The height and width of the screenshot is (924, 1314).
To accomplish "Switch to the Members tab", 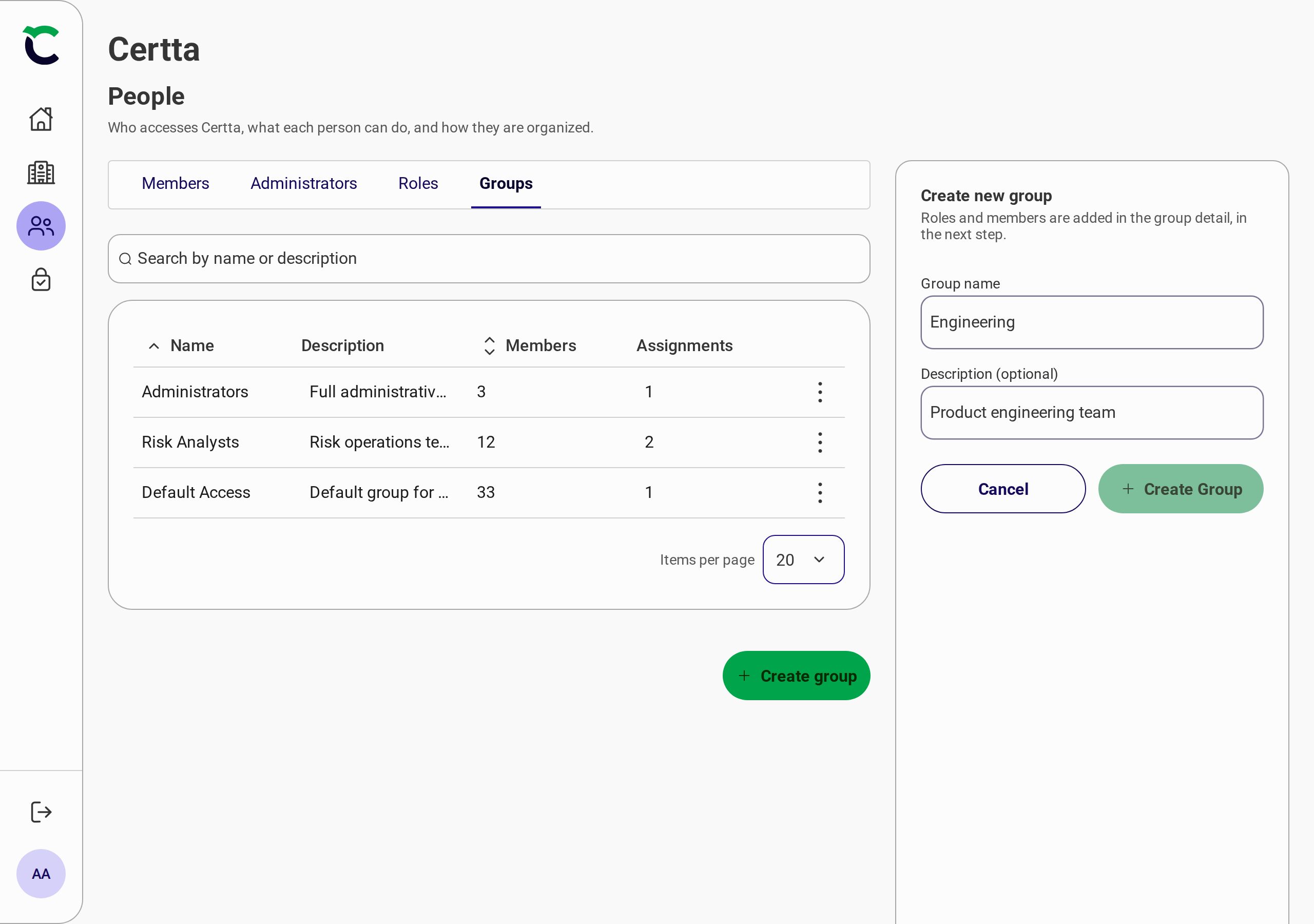I will point(175,183).
